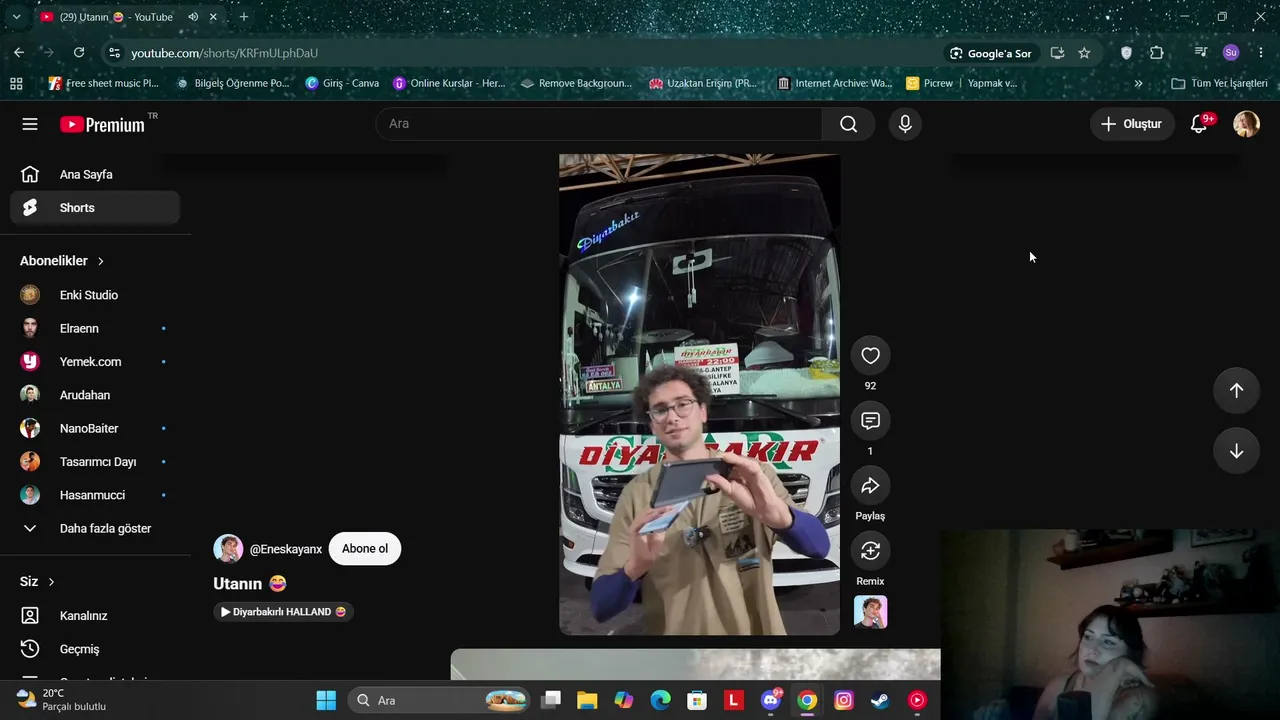Reload the current page
This screenshot has height=720, width=1280.
(x=79, y=53)
